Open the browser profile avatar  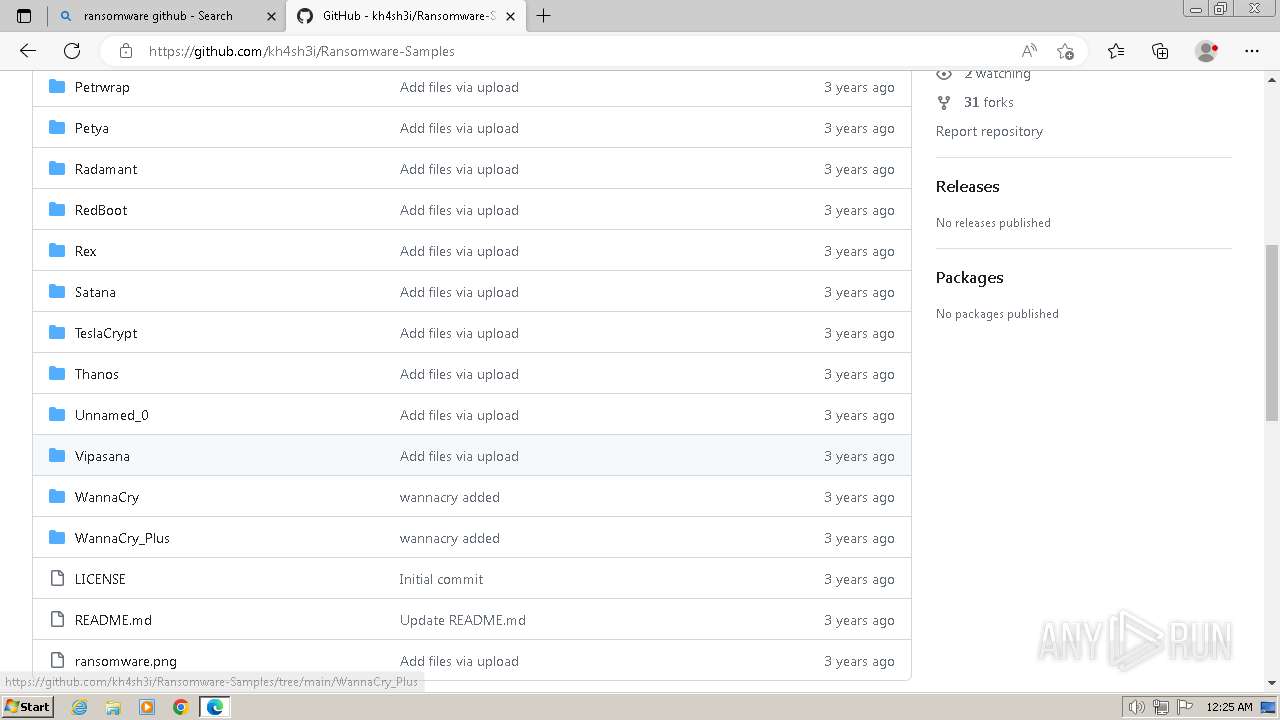1206,51
